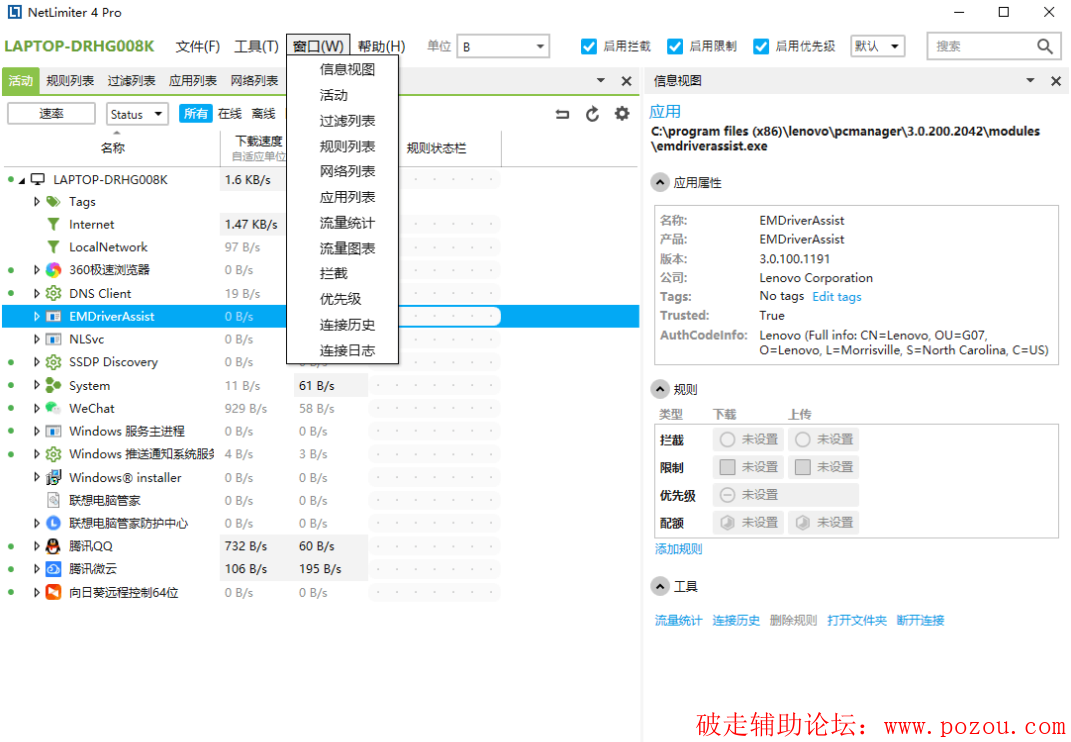Click the Internet filter funnel icon
The height and width of the screenshot is (742, 1071).
pyautogui.click(x=53, y=224)
